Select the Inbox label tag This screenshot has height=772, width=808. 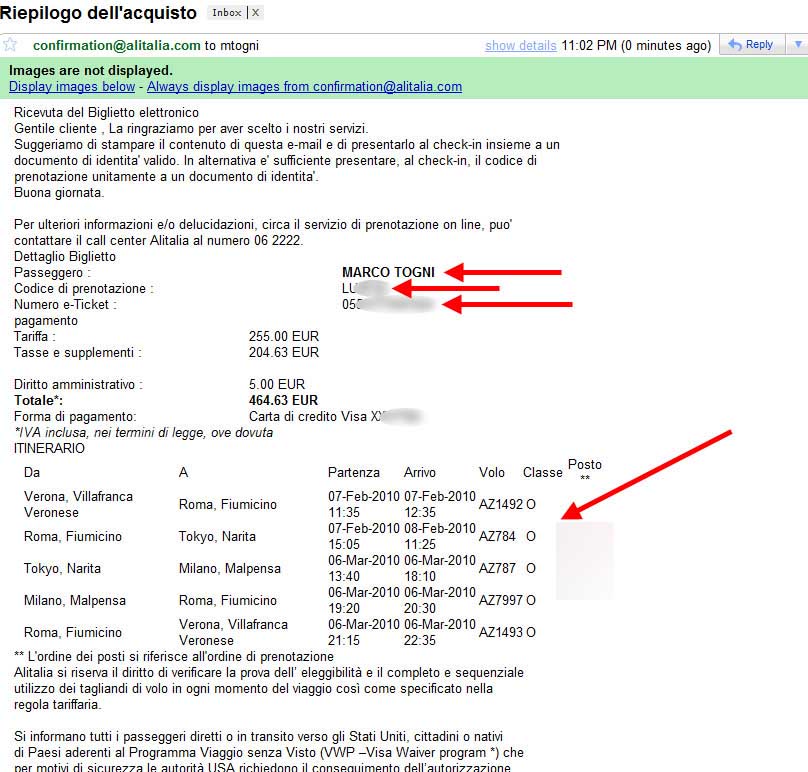click(227, 13)
